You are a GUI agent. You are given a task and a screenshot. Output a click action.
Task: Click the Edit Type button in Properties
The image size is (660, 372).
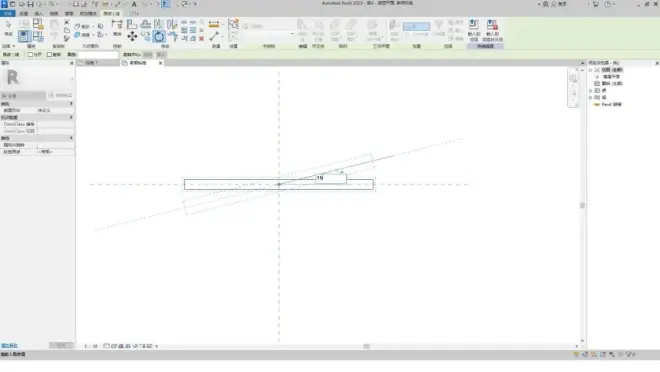(60, 96)
